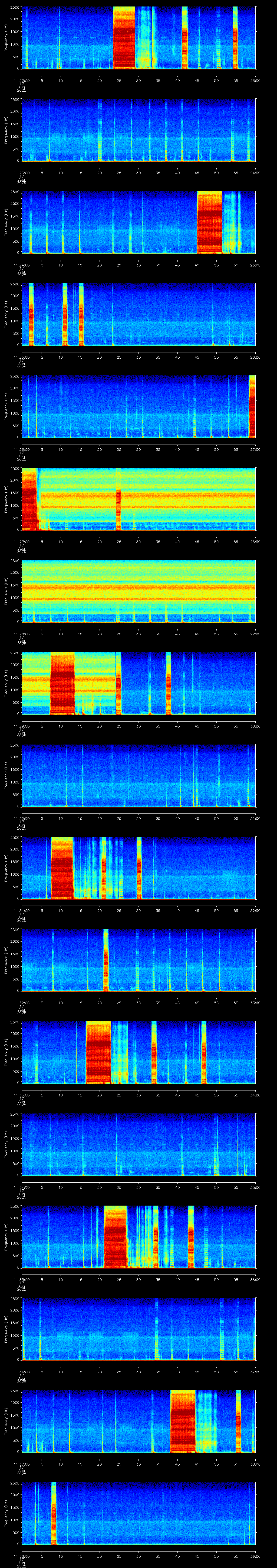The width and height of the screenshot is (277, 1568).
Task: Click the spectrogram panel starting at 11:23:00
Action: [x=138, y=130]
